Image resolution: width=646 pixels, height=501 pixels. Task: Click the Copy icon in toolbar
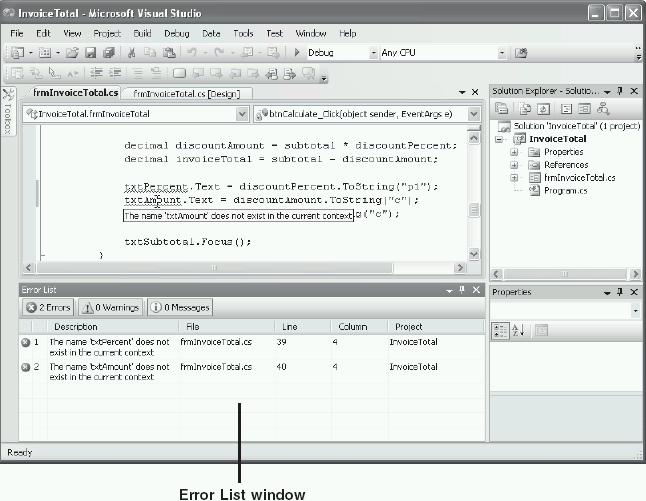pyautogui.click(x=150, y=53)
